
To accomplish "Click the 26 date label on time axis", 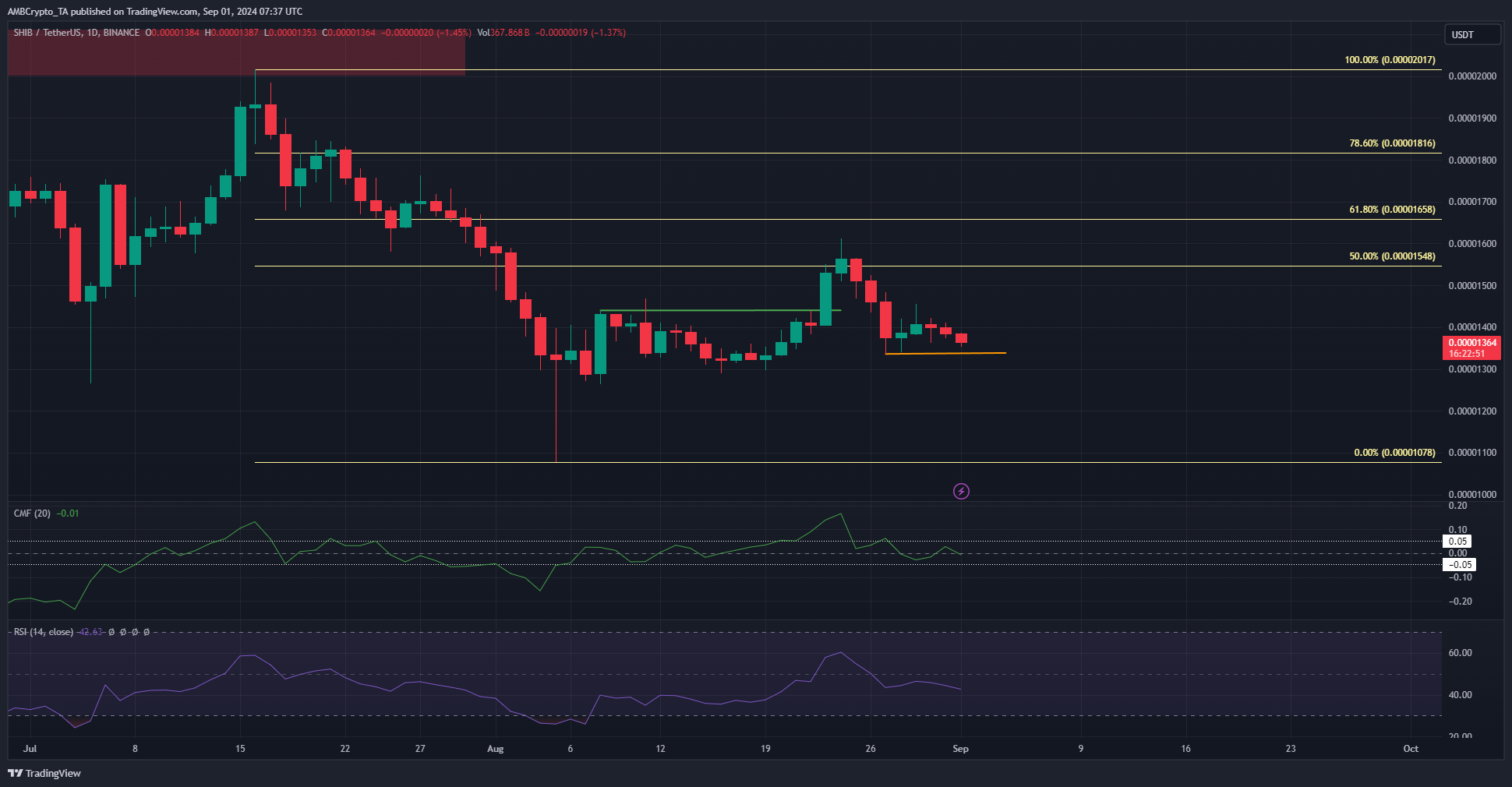I will tap(871, 749).
